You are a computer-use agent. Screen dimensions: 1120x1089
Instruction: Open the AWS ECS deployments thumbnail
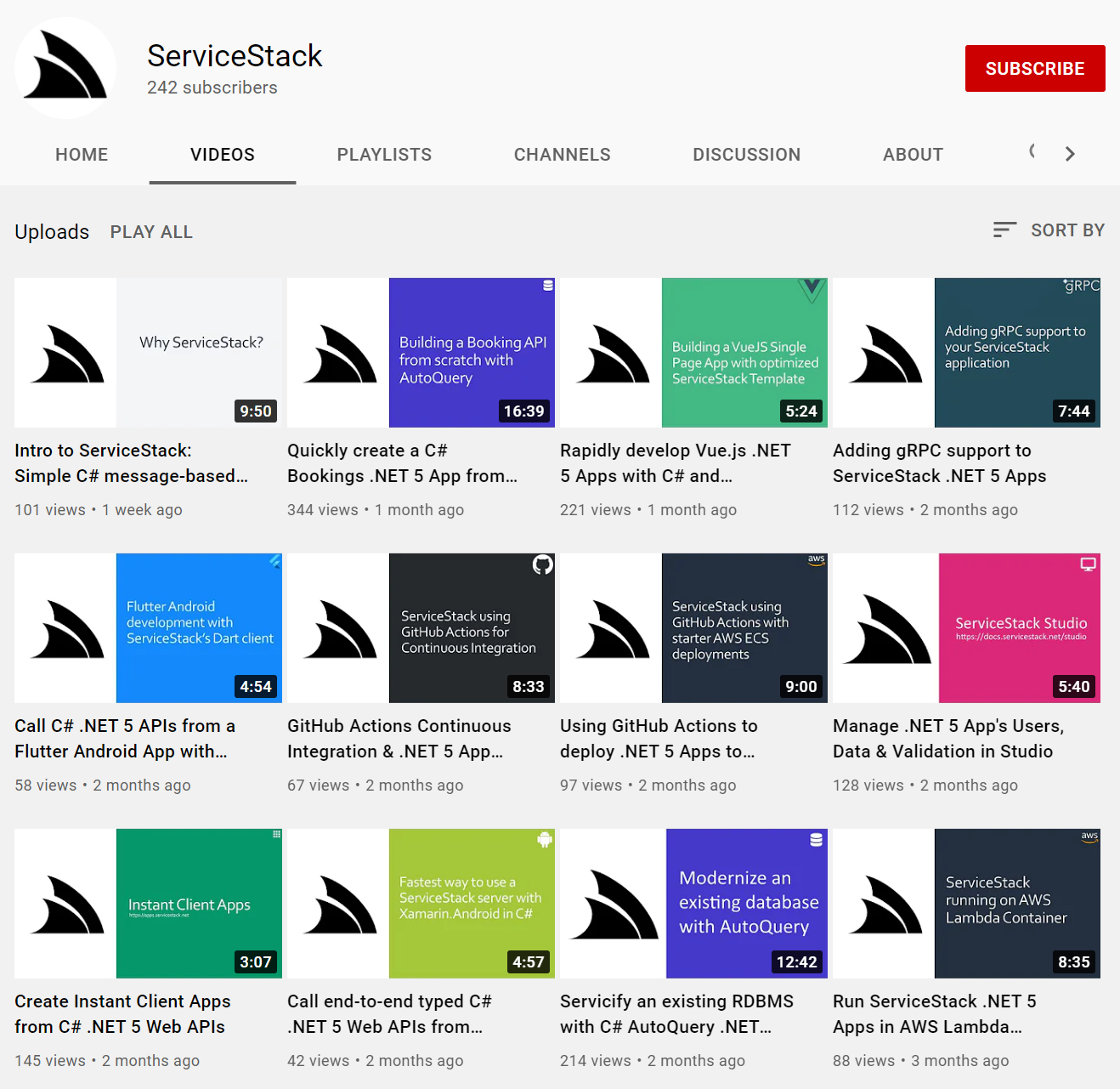693,628
